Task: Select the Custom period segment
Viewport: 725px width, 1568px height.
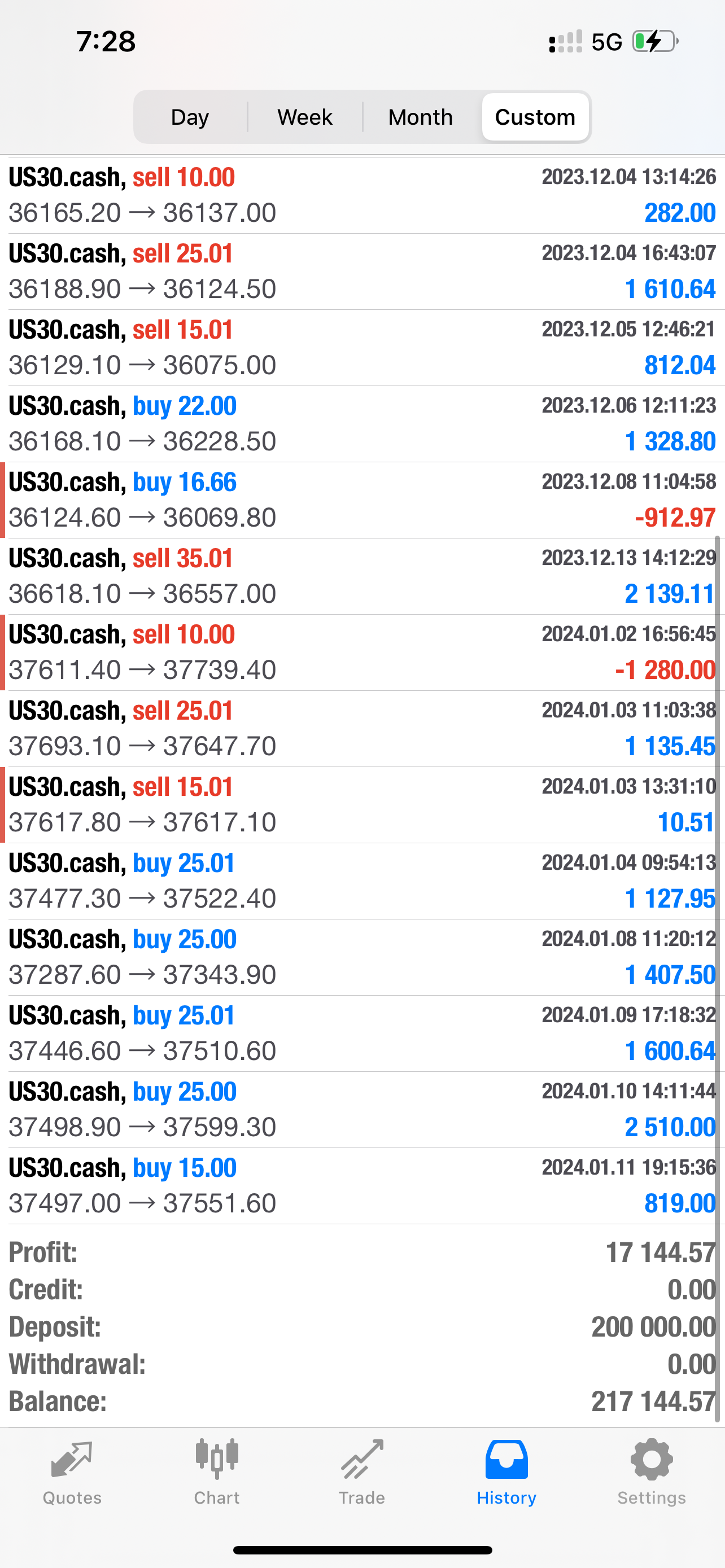Action: pos(535,117)
